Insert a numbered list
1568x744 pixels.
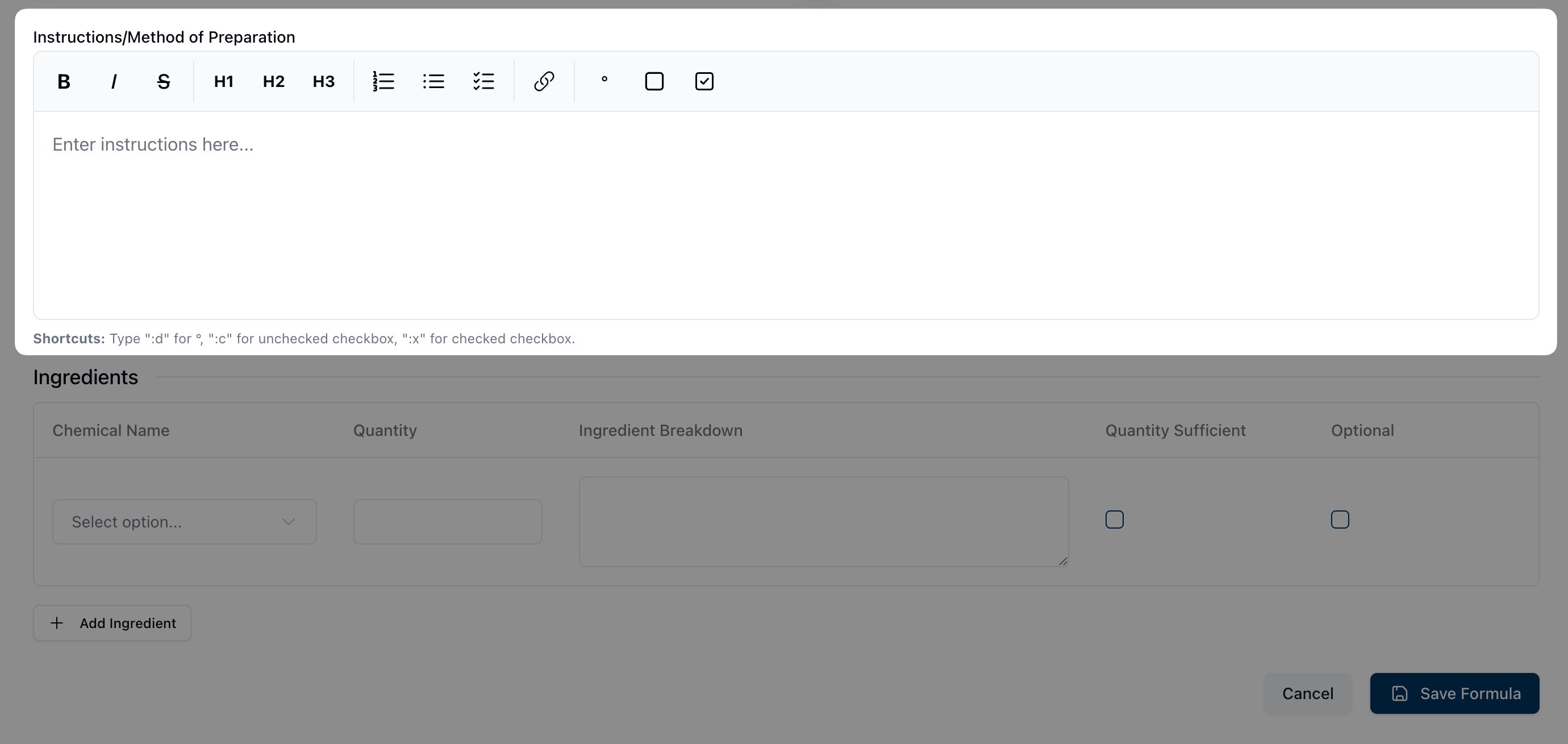click(x=383, y=82)
